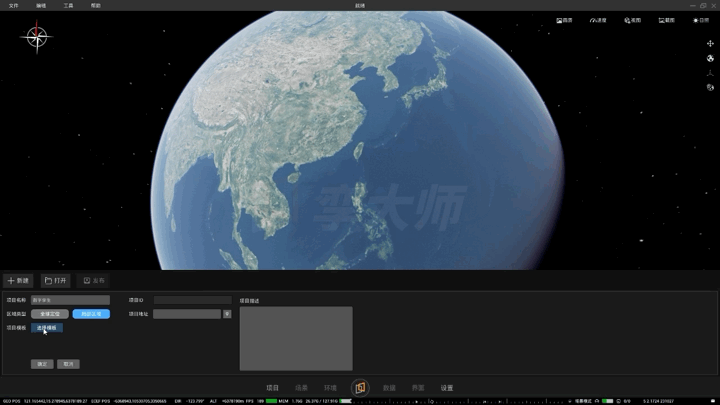Image resolution: width=720 pixels, height=405 pixels.
Task: Click the timeline slider in status bar
Action: [459, 401]
